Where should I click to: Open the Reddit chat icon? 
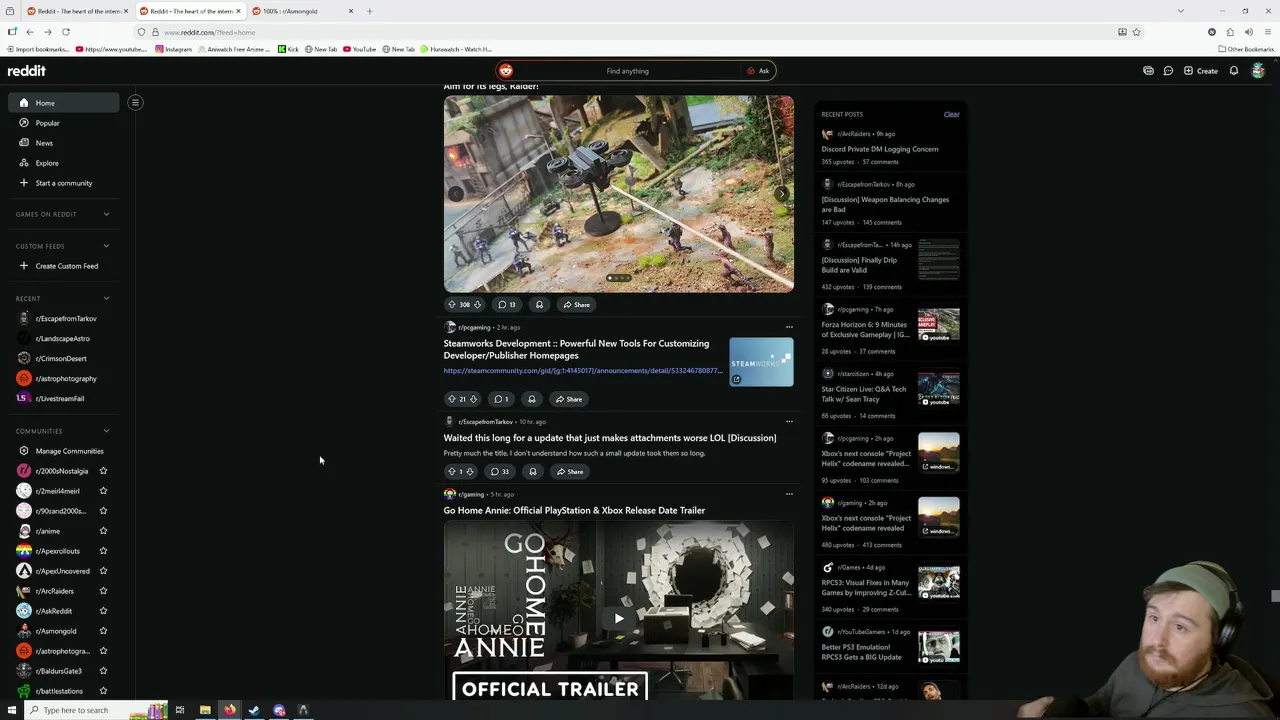coord(1168,71)
